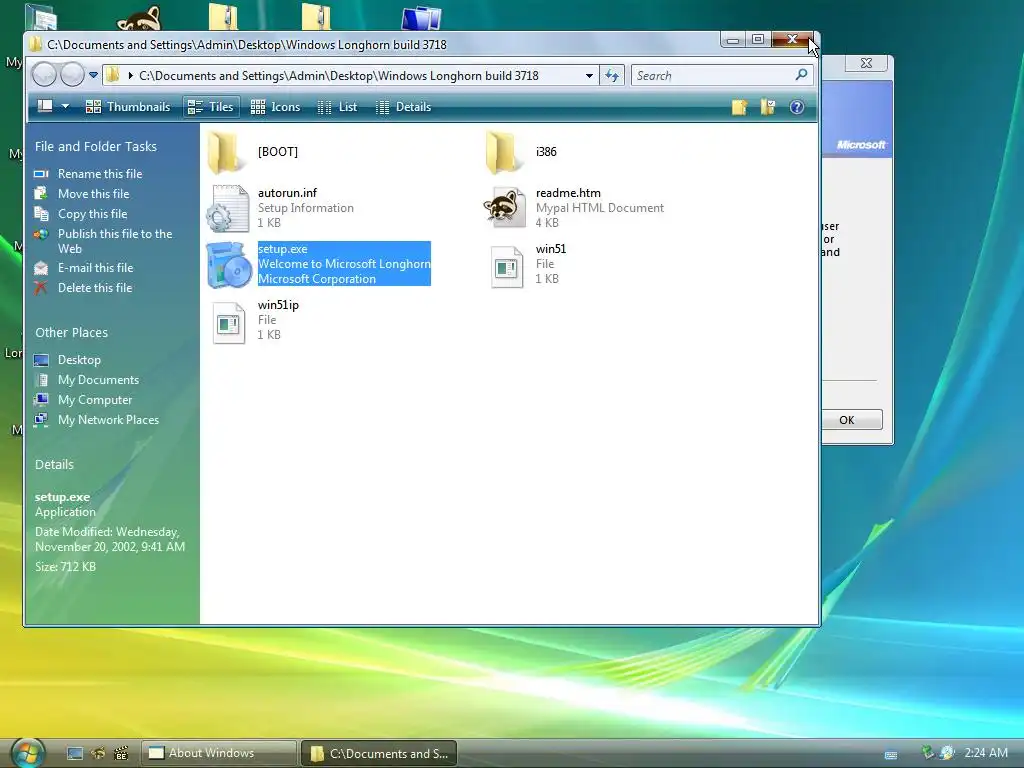The height and width of the screenshot is (768, 1024).
Task: Click the win51ip file name text
Action: (278, 305)
